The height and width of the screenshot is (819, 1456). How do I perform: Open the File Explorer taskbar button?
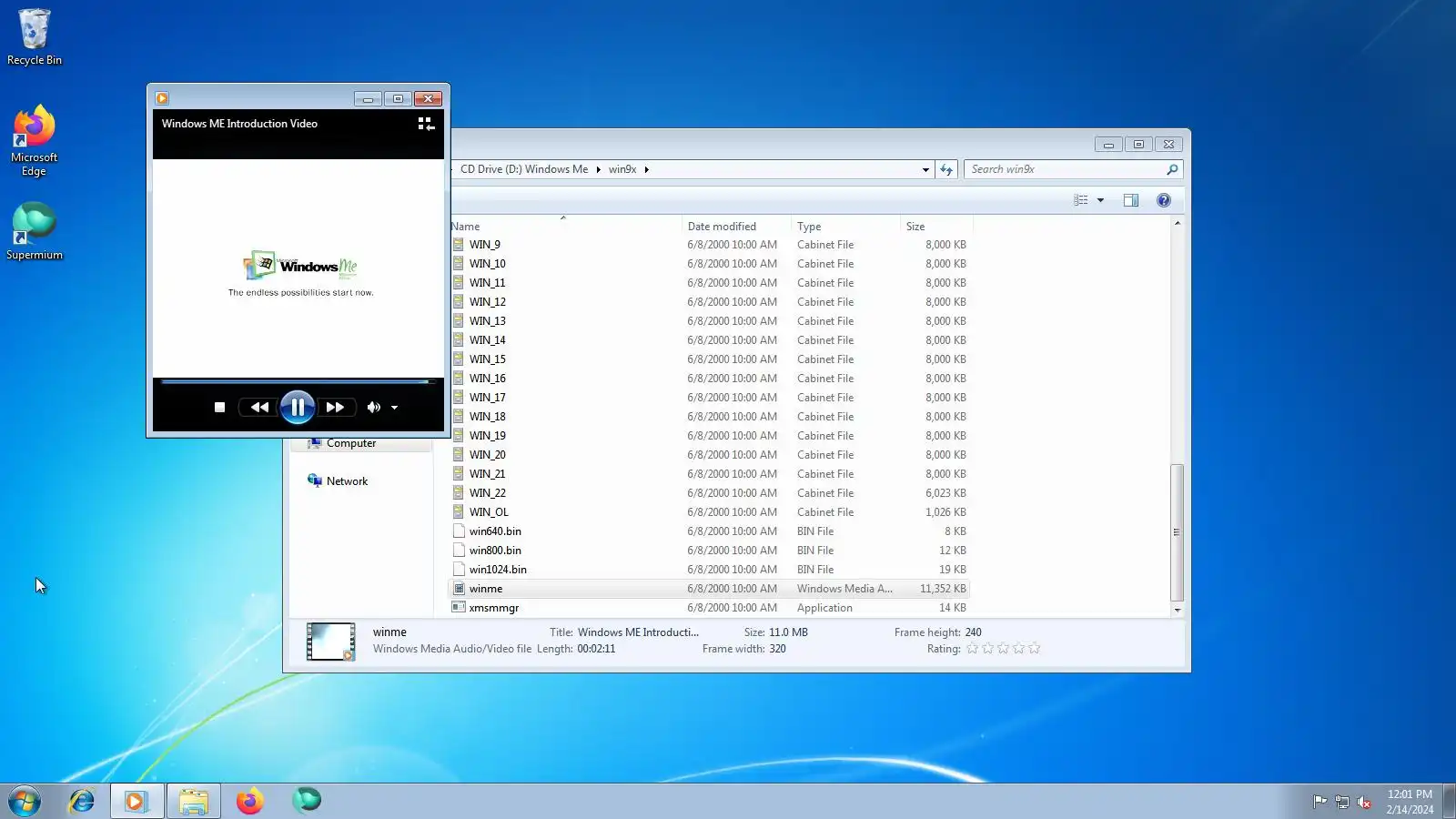tap(194, 801)
